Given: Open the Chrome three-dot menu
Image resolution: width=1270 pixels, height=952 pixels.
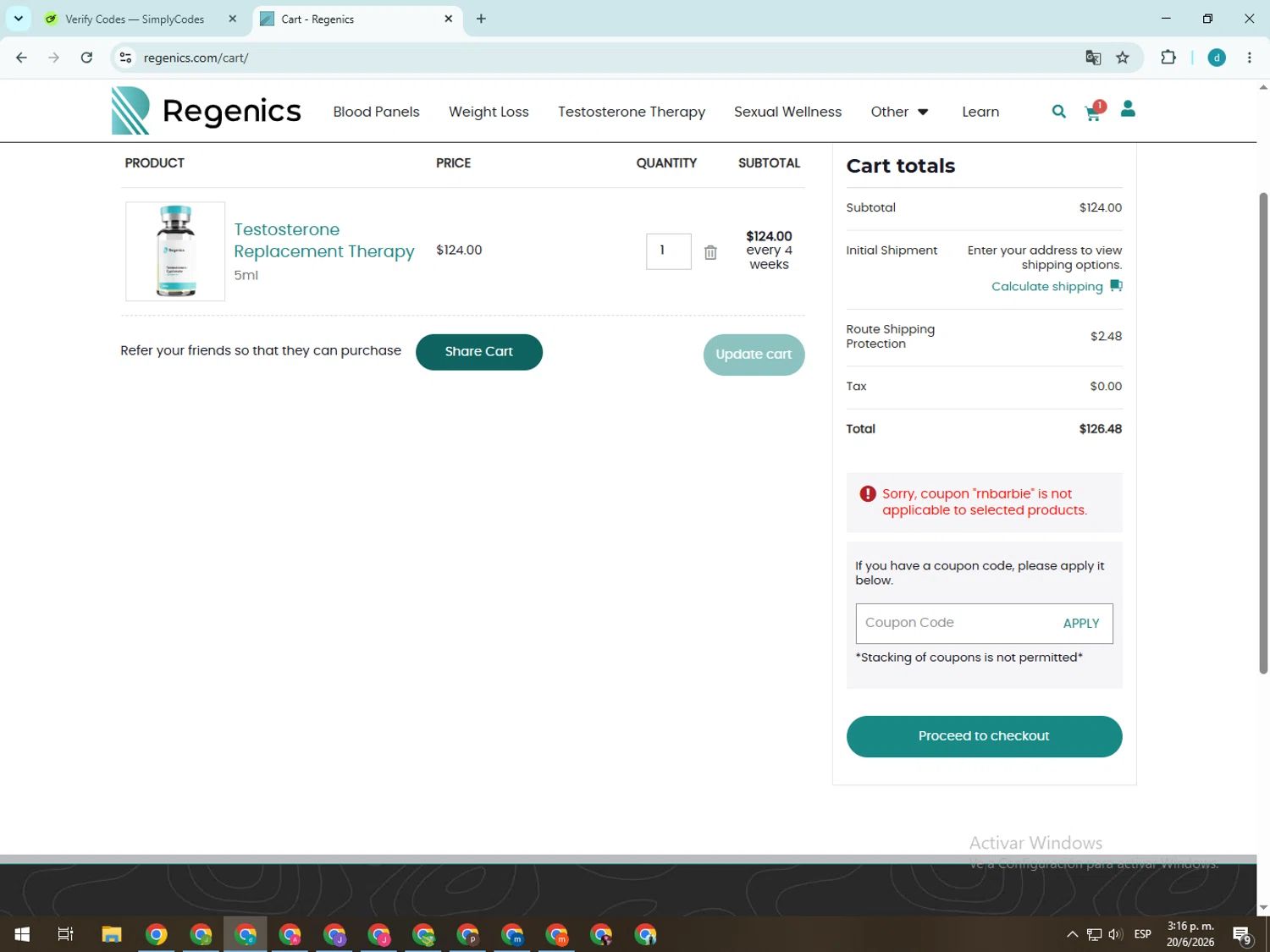Looking at the screenshot, I should point(1249,58).
